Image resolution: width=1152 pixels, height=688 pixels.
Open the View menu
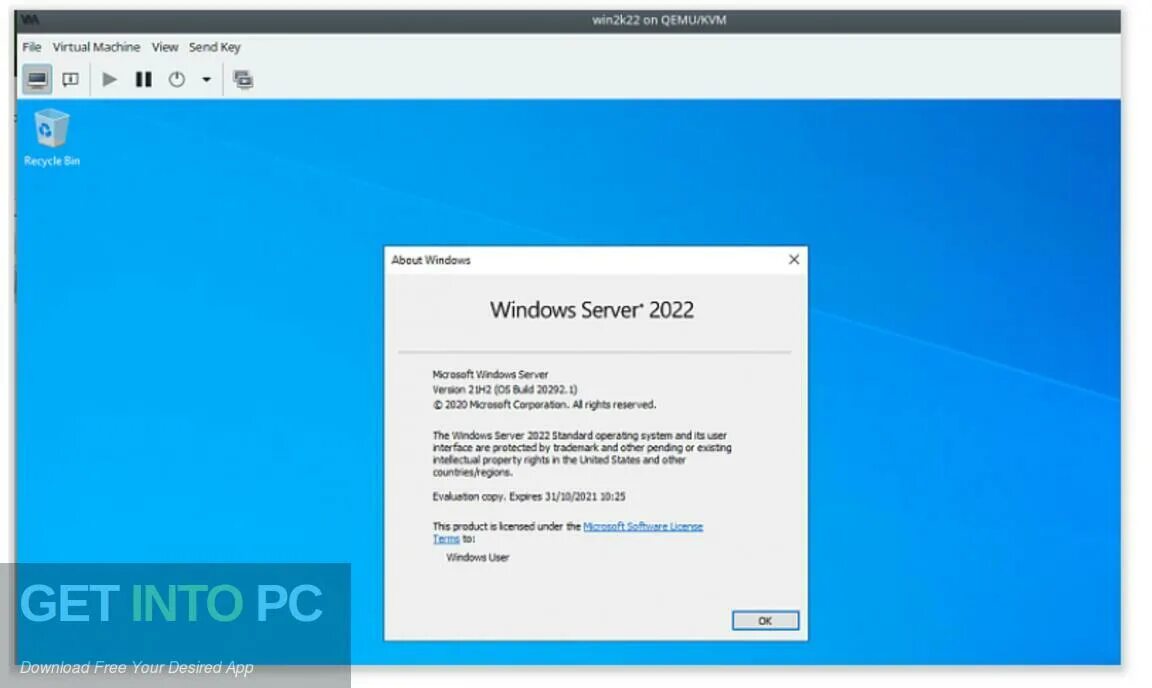pos(165,47)
